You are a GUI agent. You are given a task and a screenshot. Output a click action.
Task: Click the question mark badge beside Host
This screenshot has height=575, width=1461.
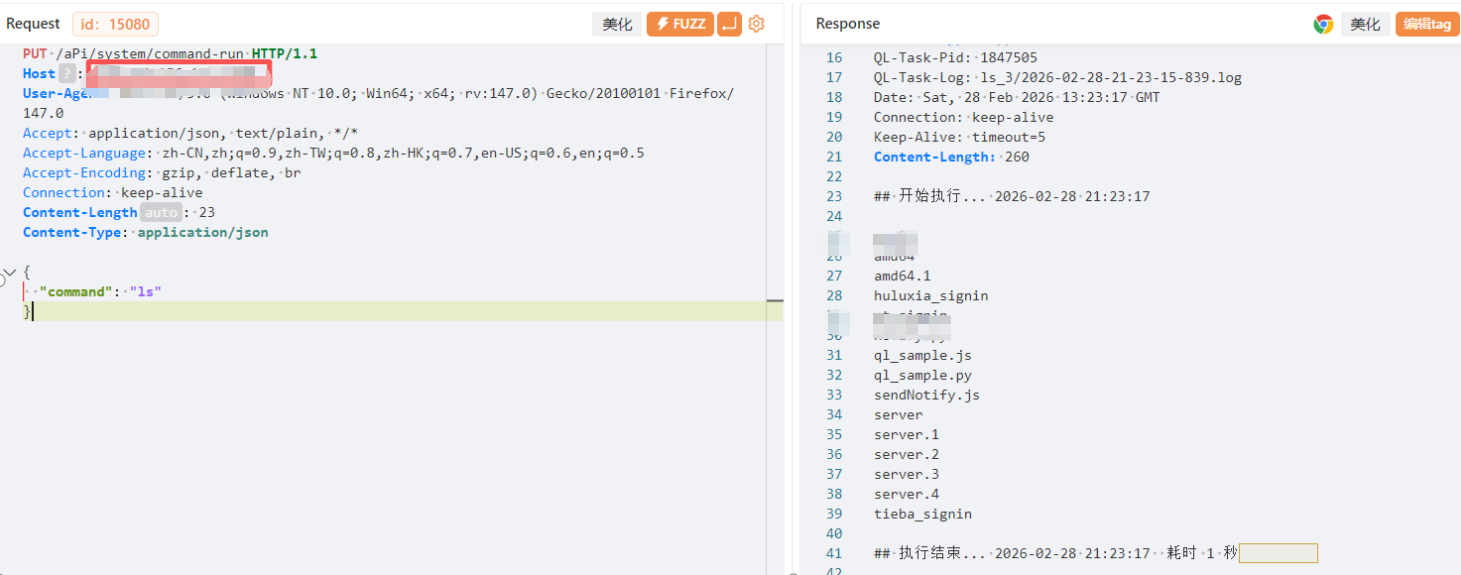[67, 73]
